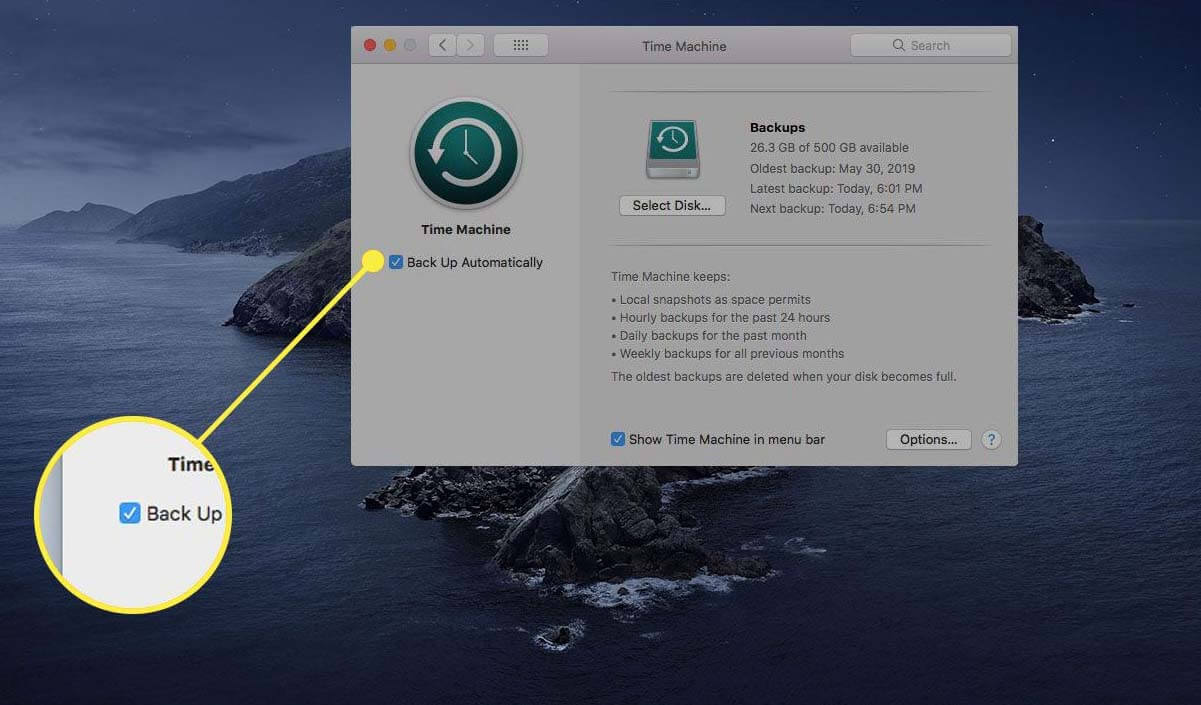The height and width of the screenshot is (705, 1201).
Task: Click the "Backups" disk name
Action: [777, 128]
